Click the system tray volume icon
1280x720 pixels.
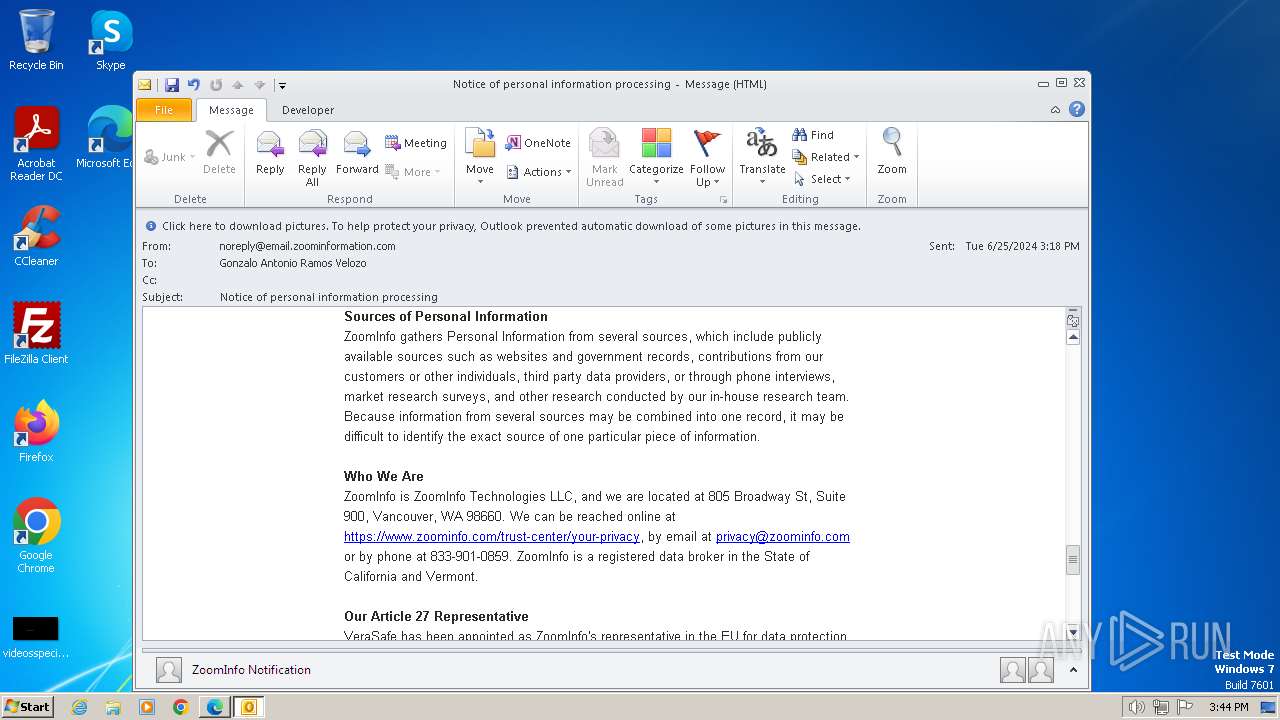[1136, 707]
